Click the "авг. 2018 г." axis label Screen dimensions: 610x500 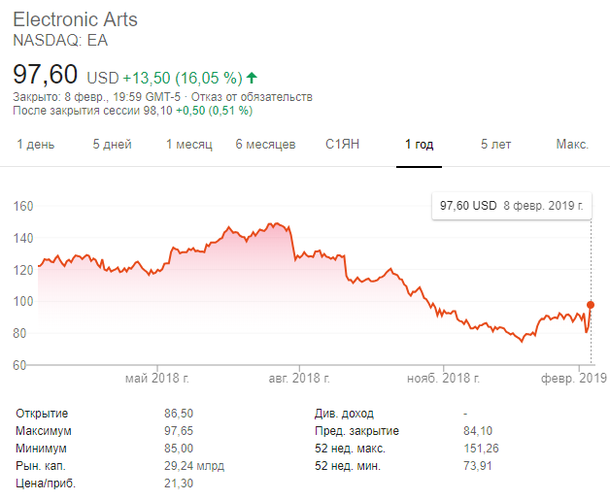tap(299, 378)
